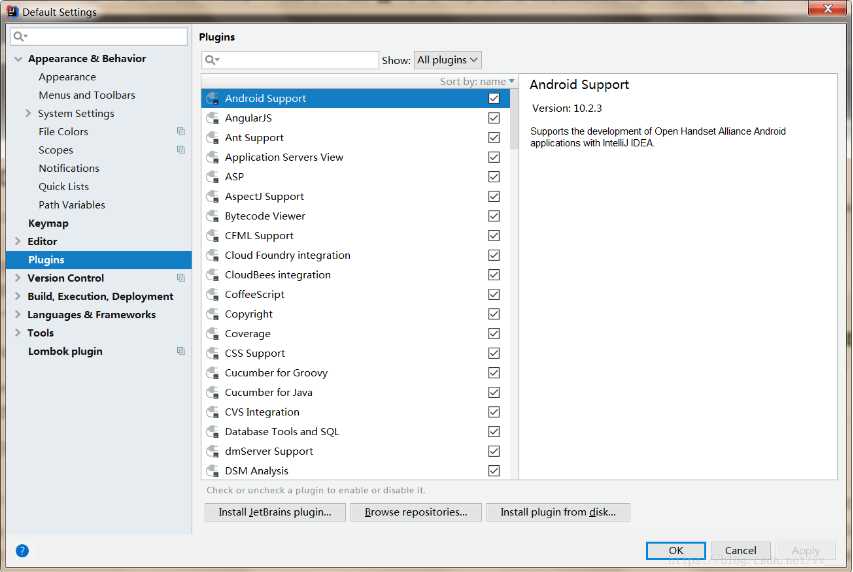Uncheck the CoffeeScript plugin
The height and width of the screenshot is (572, 853).
click(494, 294)
